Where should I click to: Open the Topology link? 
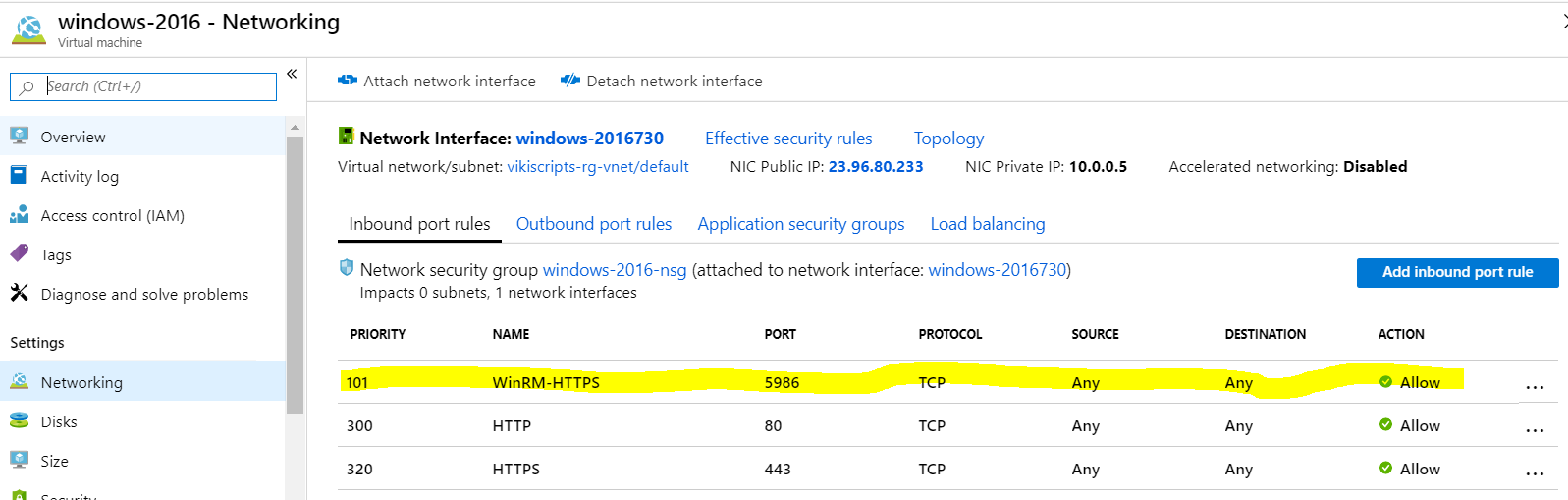pos(948,139)
